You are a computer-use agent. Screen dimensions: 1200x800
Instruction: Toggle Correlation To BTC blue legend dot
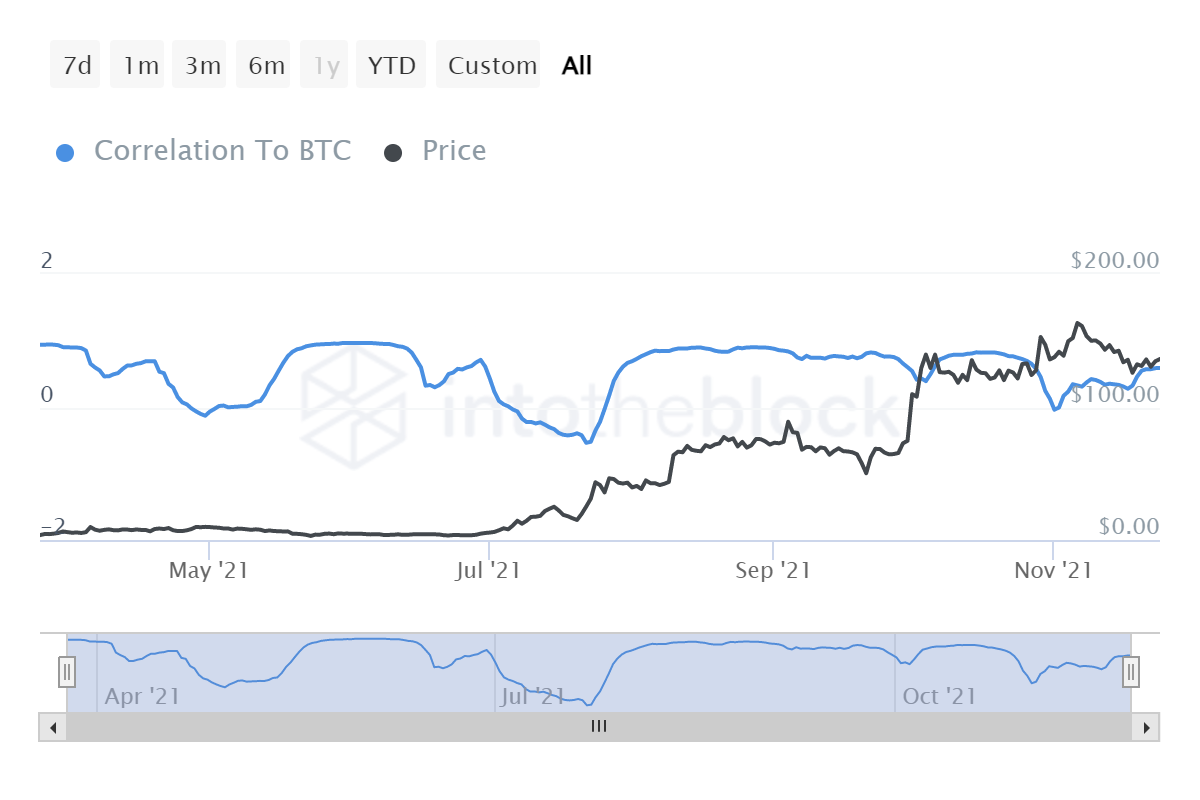click(x=64, y=152)
